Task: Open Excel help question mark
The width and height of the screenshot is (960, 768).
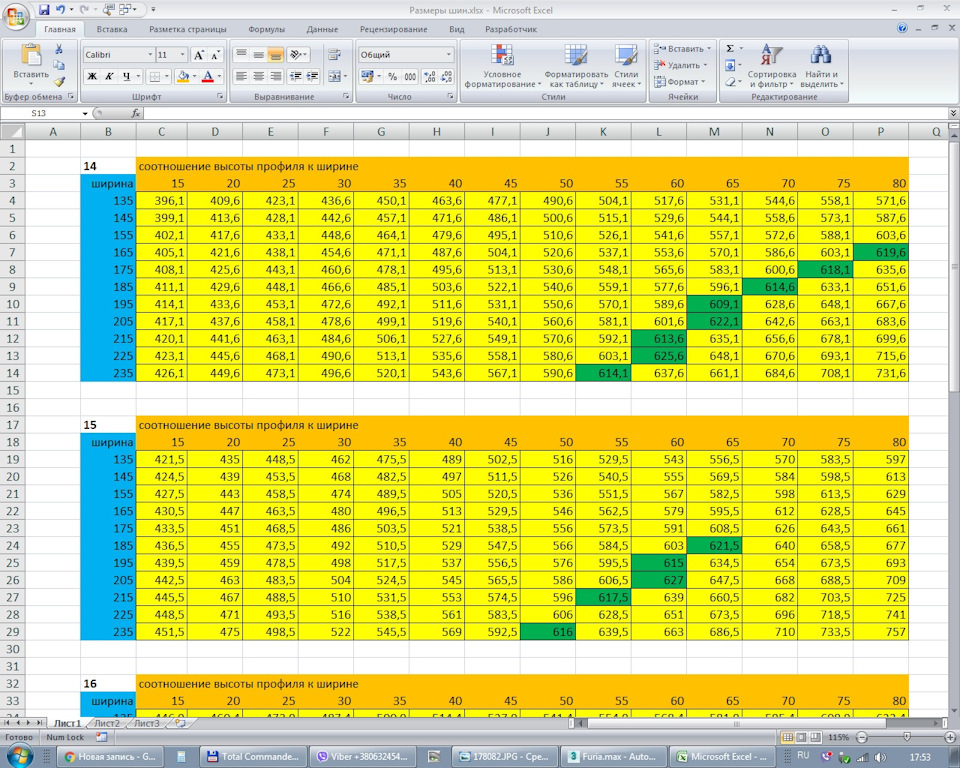Action: click(902, 28)
